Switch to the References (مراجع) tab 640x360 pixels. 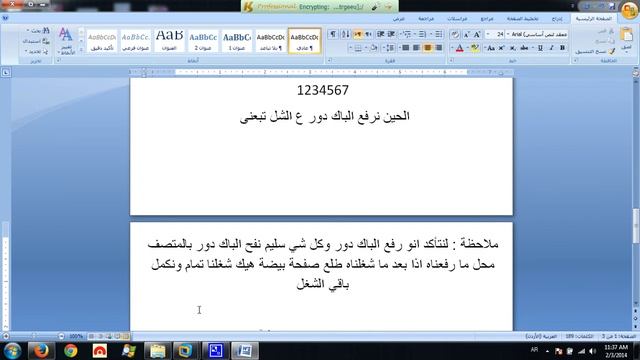tap(487, 19)
